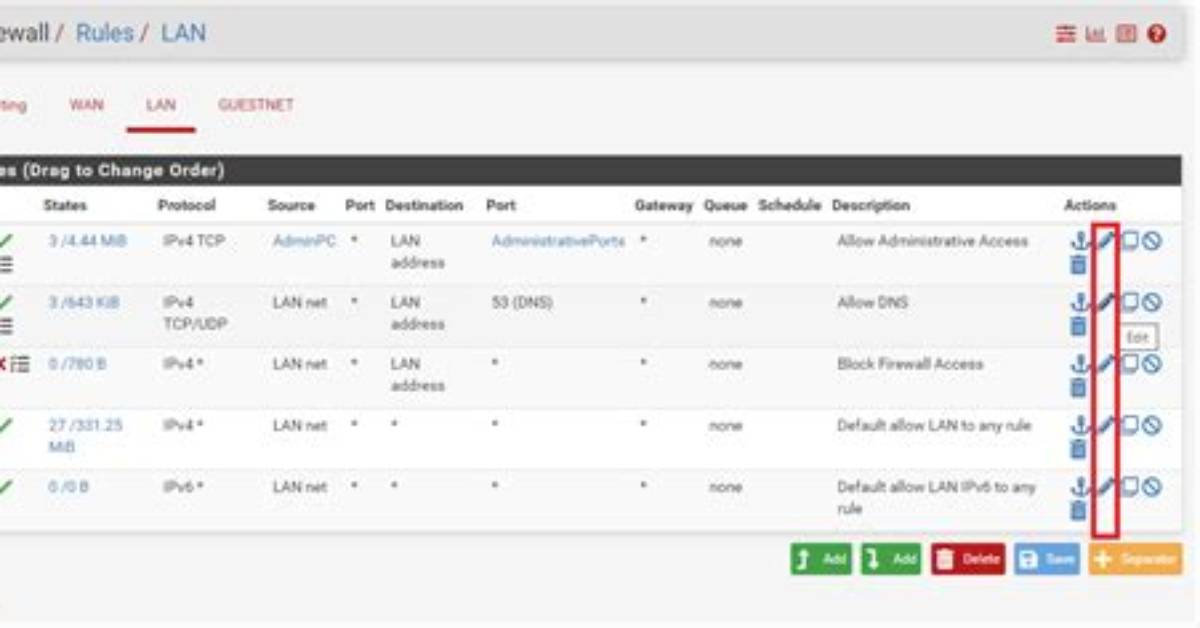
Task: Open the help question-mark icon
Action: click(1157, 35)
